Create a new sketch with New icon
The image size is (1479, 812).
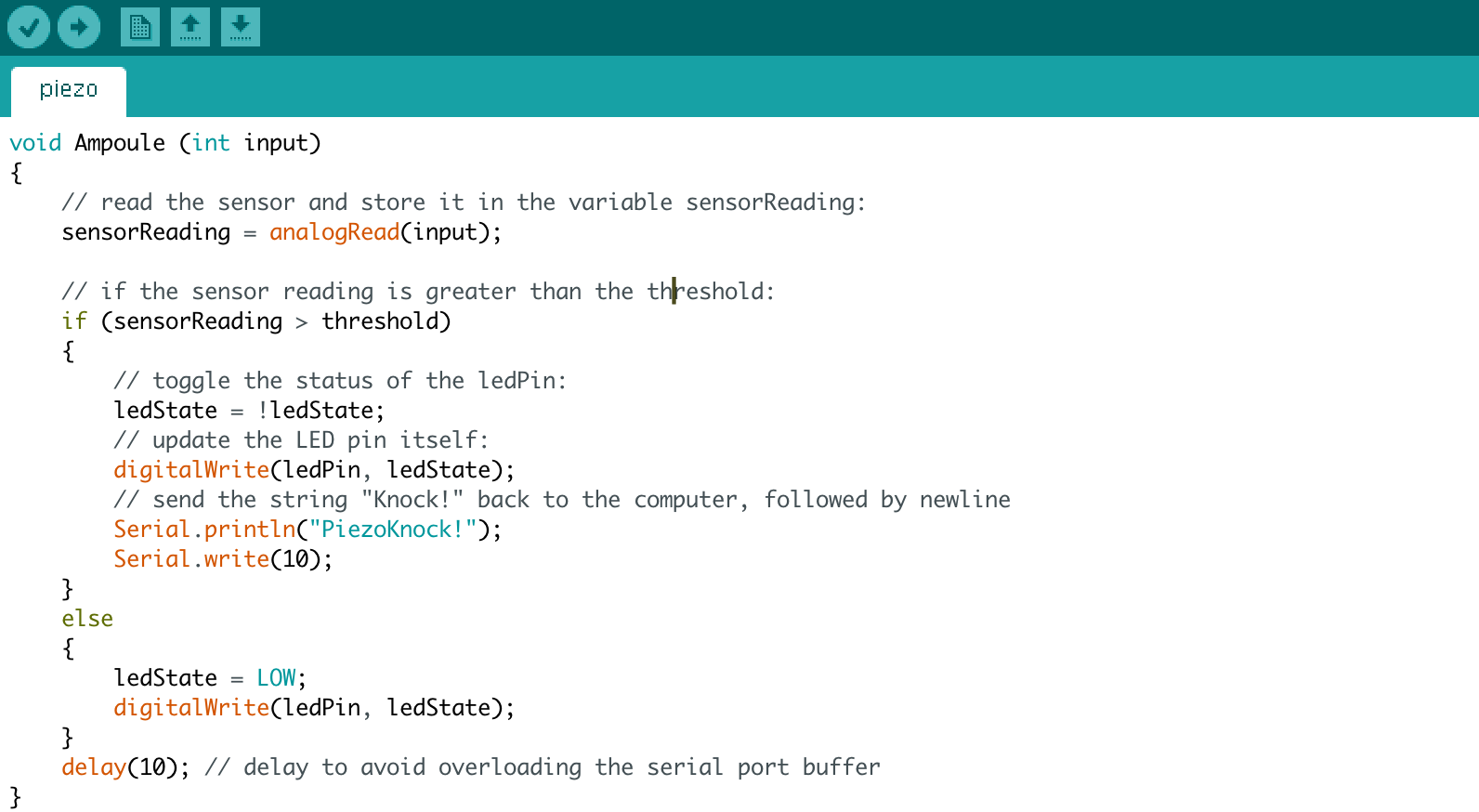tap(140, 27)
